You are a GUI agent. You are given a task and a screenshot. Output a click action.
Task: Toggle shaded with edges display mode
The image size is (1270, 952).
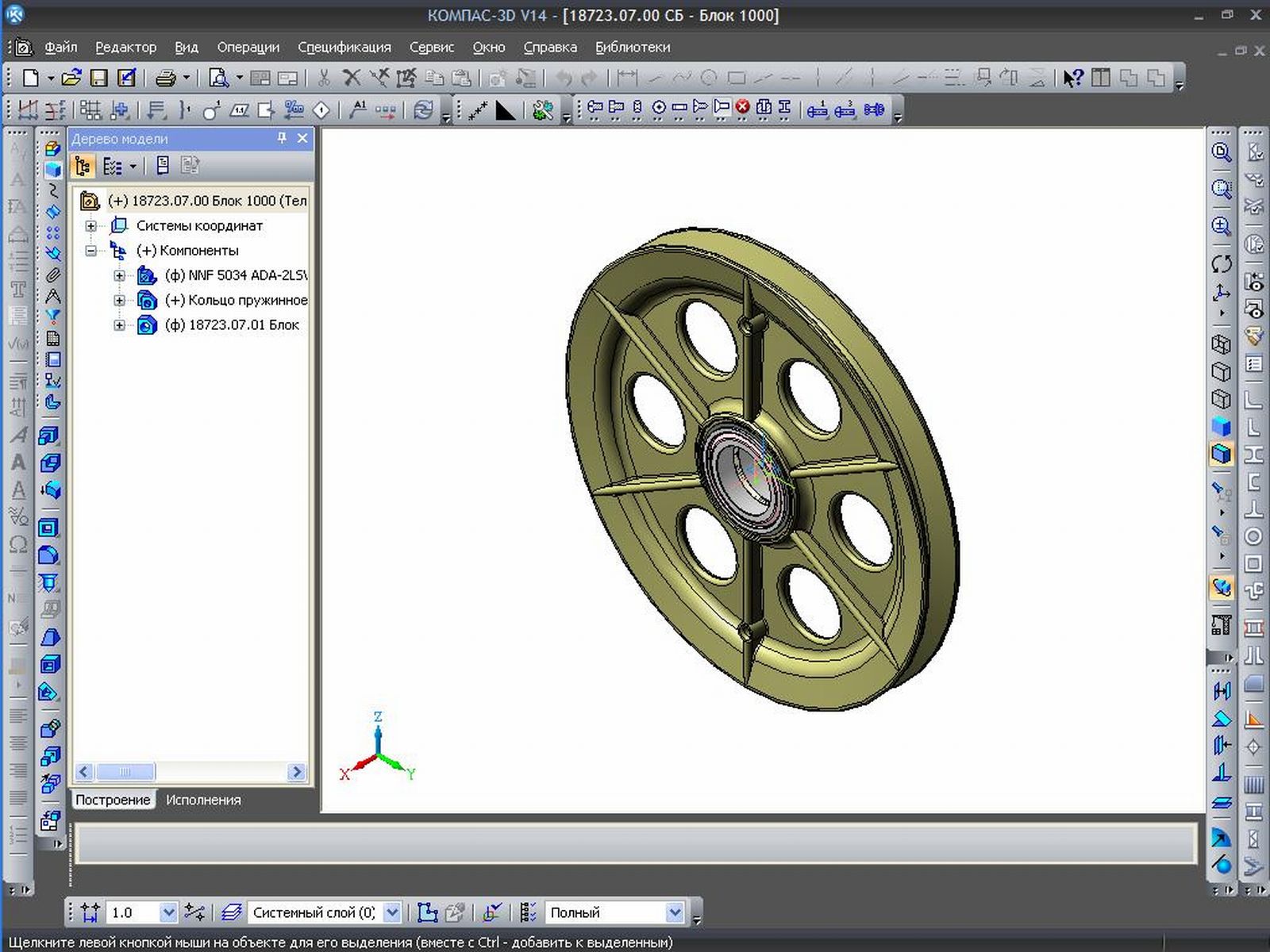1222,454
